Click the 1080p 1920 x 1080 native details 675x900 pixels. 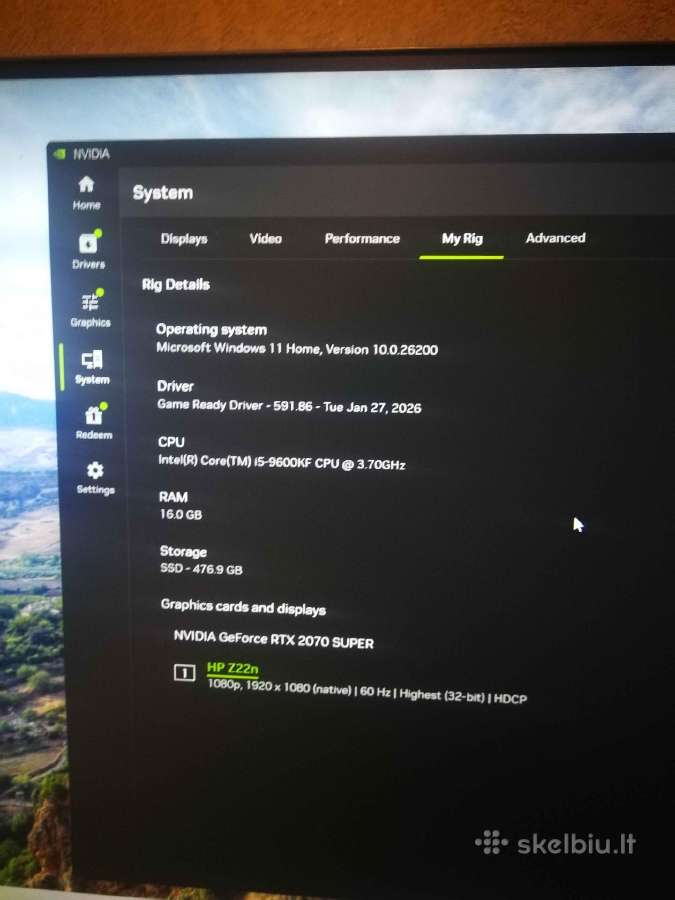point(367,692)
